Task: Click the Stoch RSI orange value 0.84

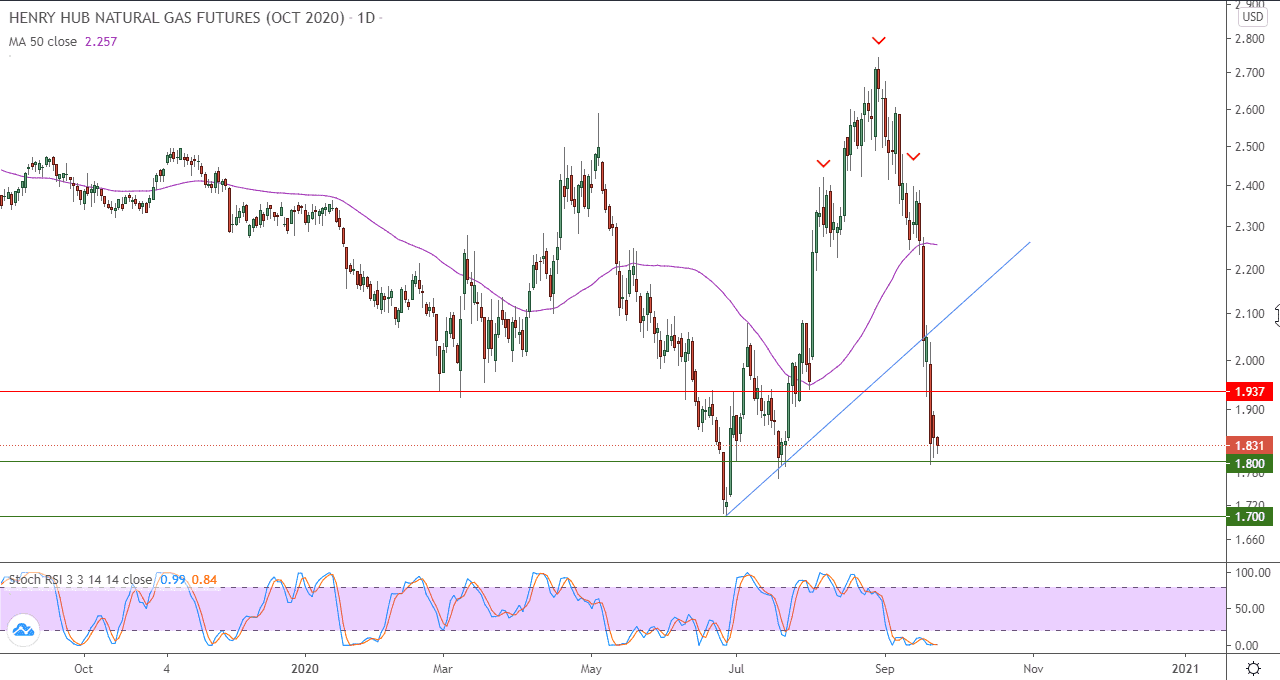Action: coord(205,580)
